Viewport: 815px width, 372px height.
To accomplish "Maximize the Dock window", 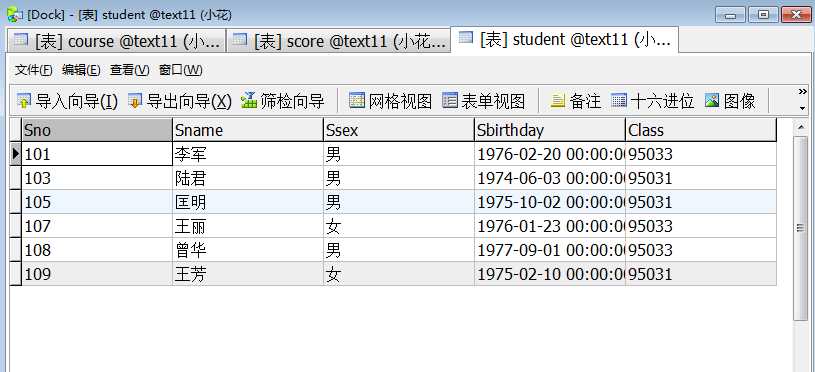I will (763, 15).
